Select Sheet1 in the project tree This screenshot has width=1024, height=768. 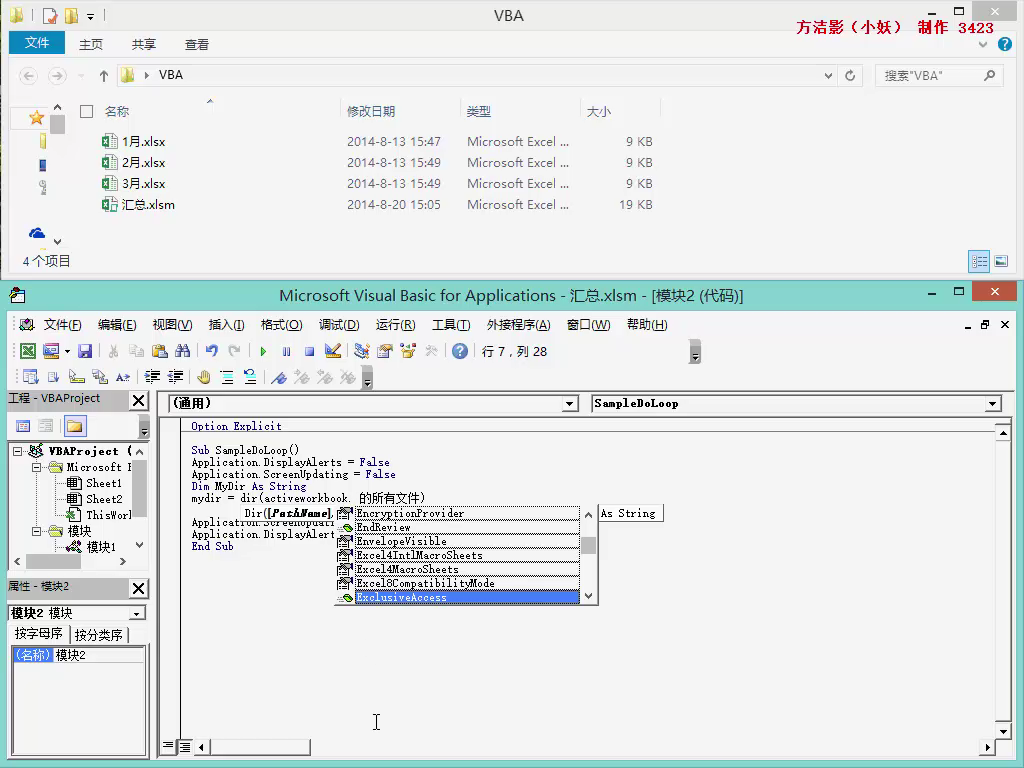coord(104,483)
